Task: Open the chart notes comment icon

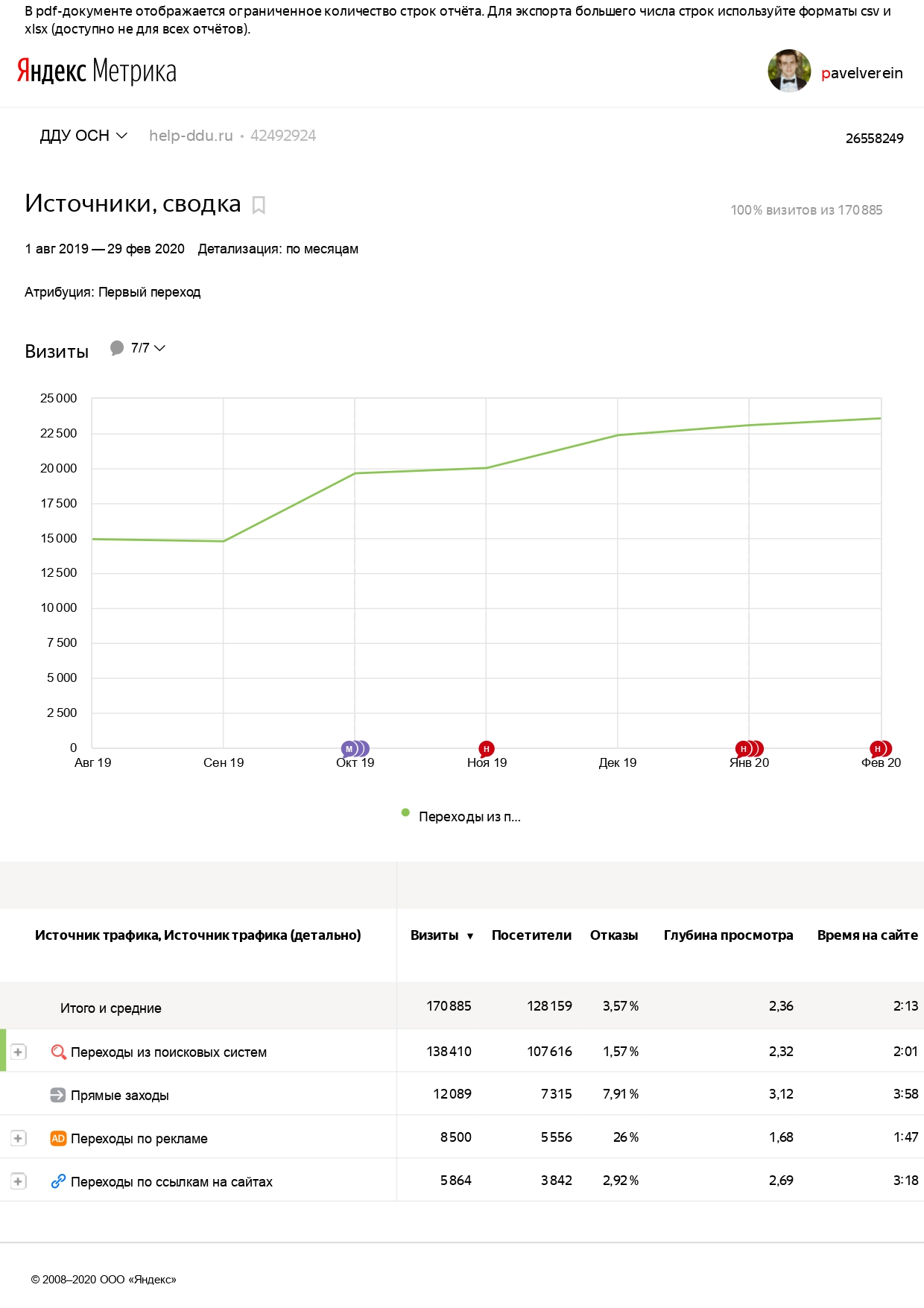Action: (x=117, y=348)
